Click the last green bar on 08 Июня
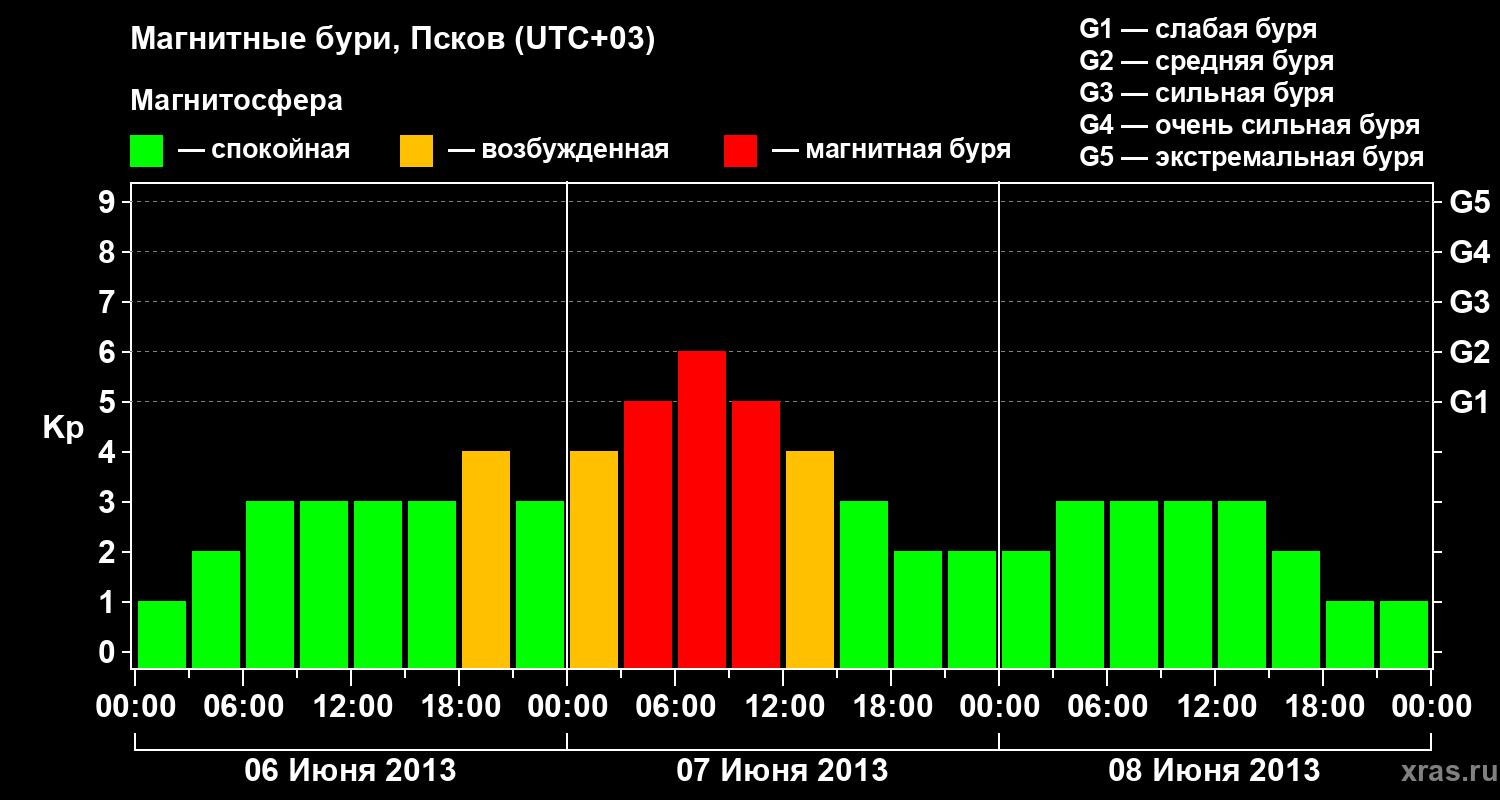Viewport: 1500px width, 800px height. tap(1404, 634)
